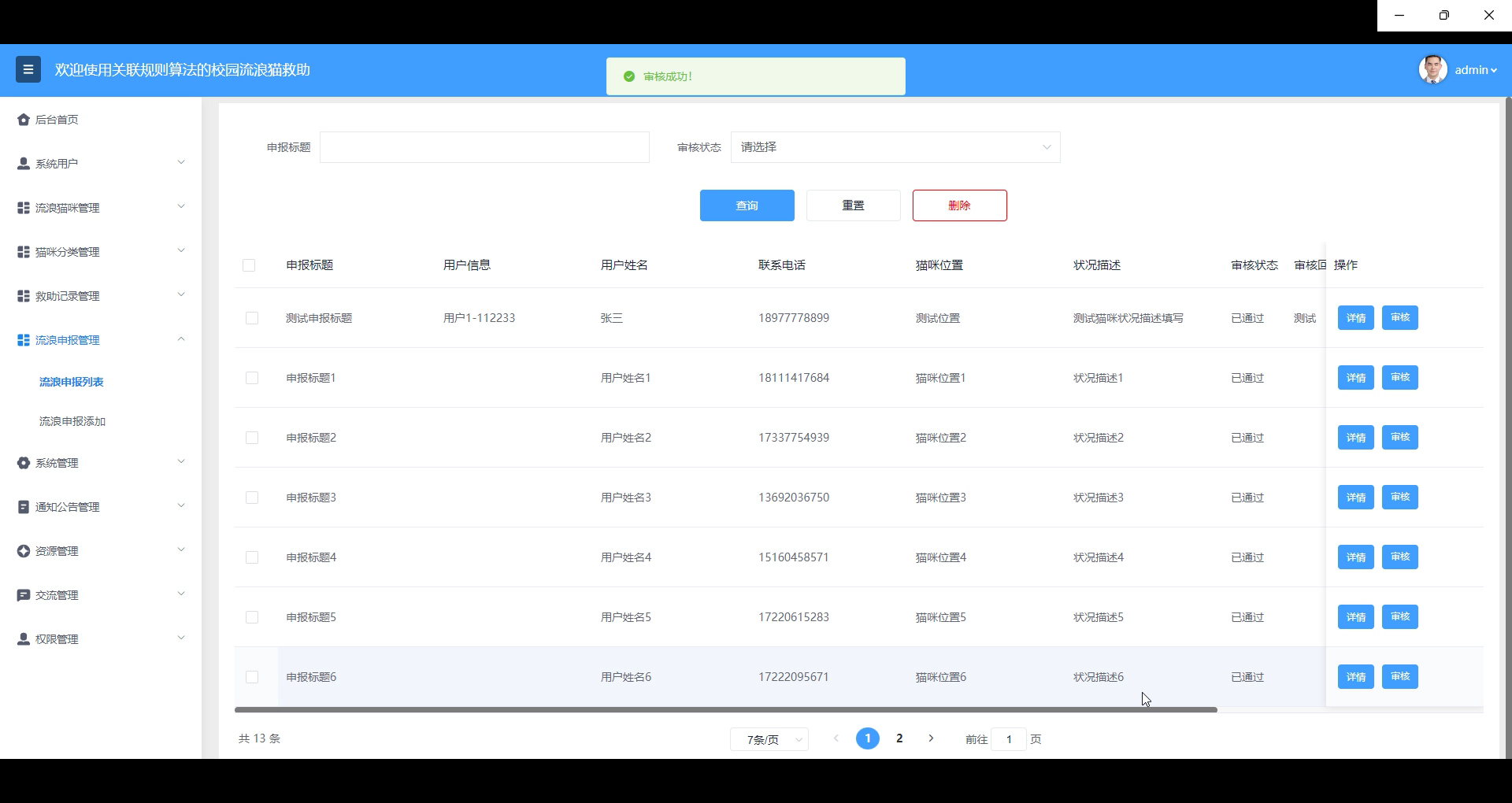Click 审核 for the 测试申报标题 row
Image resolution: width=1512 pixels, height=803 pixels.
pyautogui.click(x=1399, y=318)
